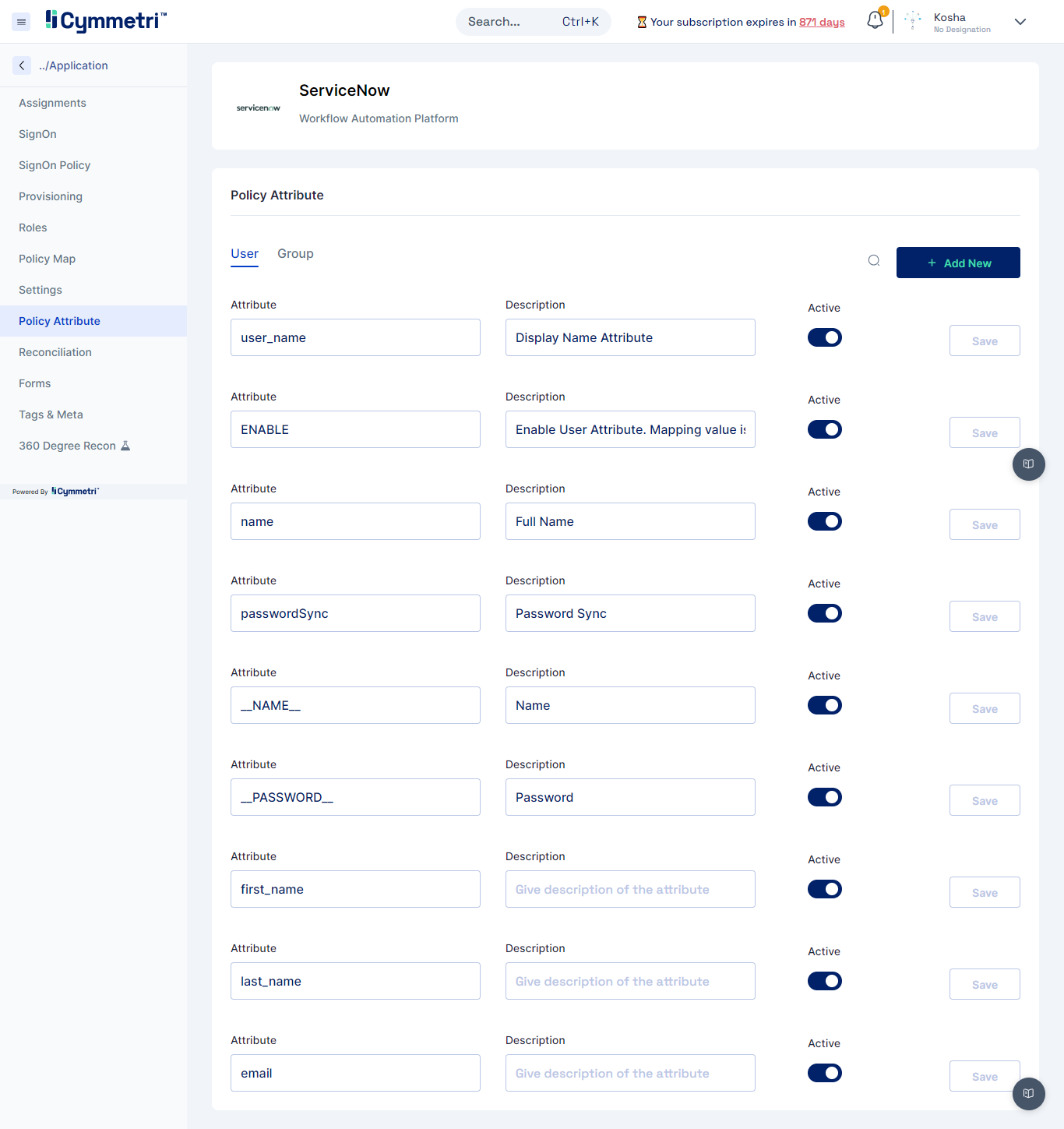Toggle Active switch for passwordSync attribute
1064x1129 pixels.
tap(824, 613)
